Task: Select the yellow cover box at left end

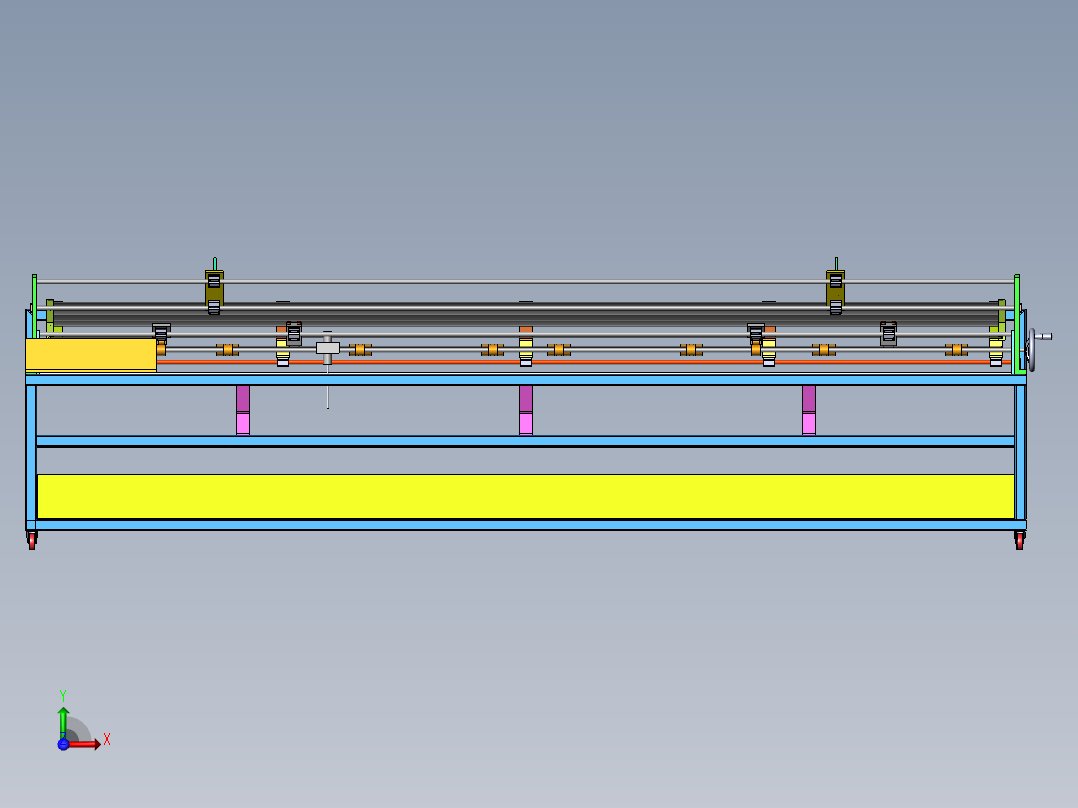Action: tap(91, 355)
